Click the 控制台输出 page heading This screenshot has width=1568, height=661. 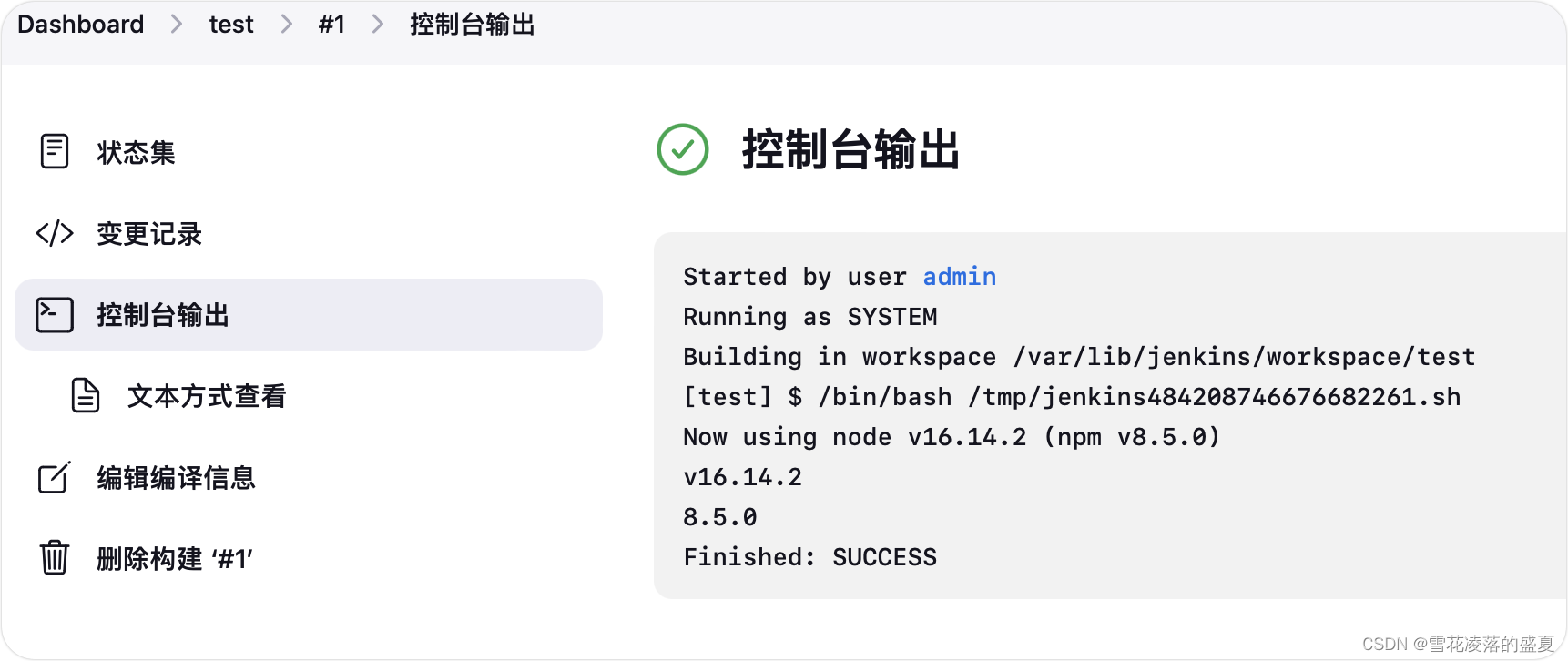851,149
